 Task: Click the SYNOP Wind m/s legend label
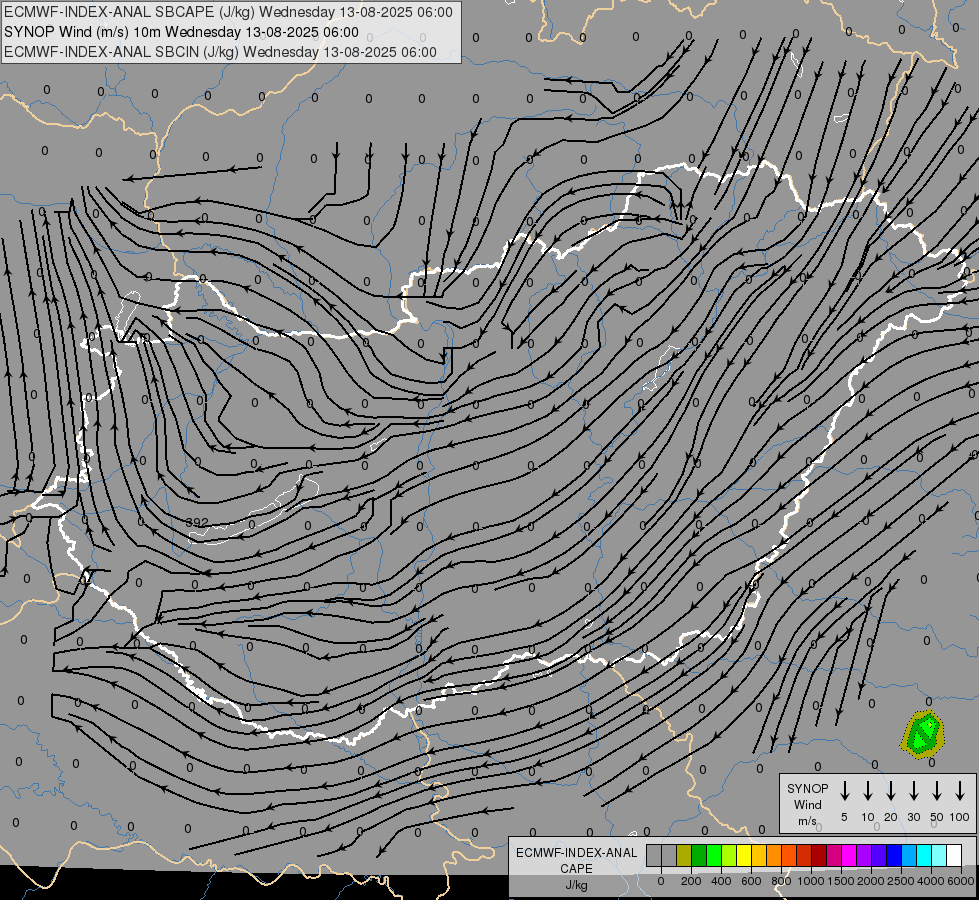pos(807,804)
